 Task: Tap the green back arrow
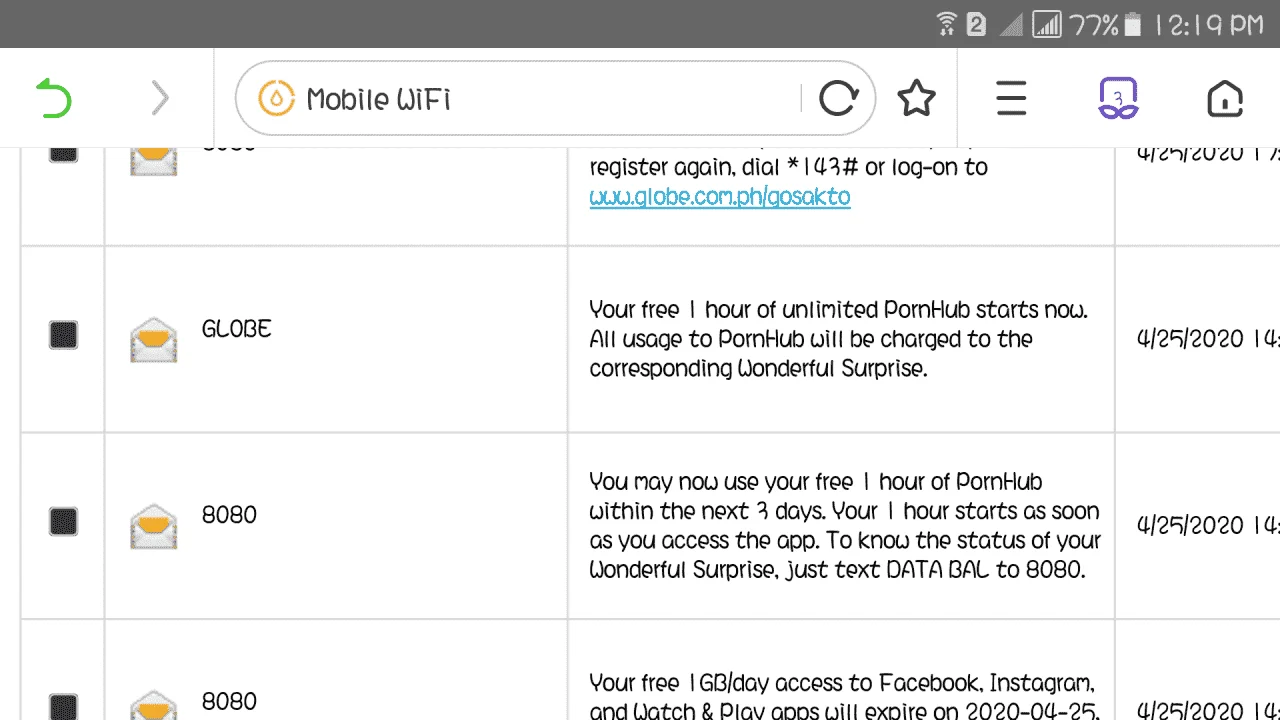54,99
